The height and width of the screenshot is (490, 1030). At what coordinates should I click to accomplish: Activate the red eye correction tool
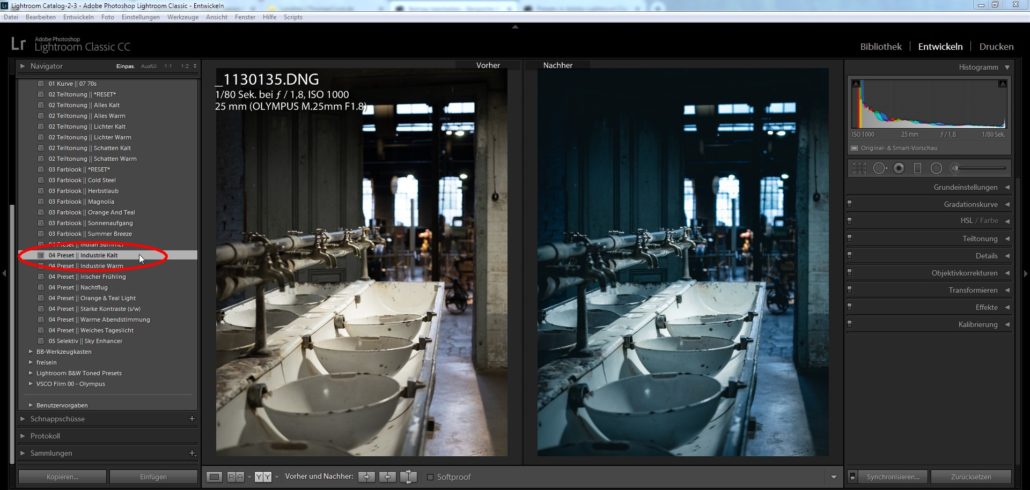[x=898, y=168]
